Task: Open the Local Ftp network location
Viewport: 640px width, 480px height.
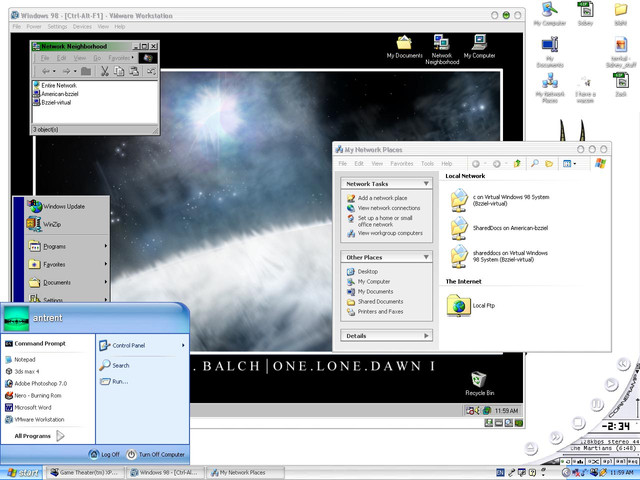Action: [460, 305]
